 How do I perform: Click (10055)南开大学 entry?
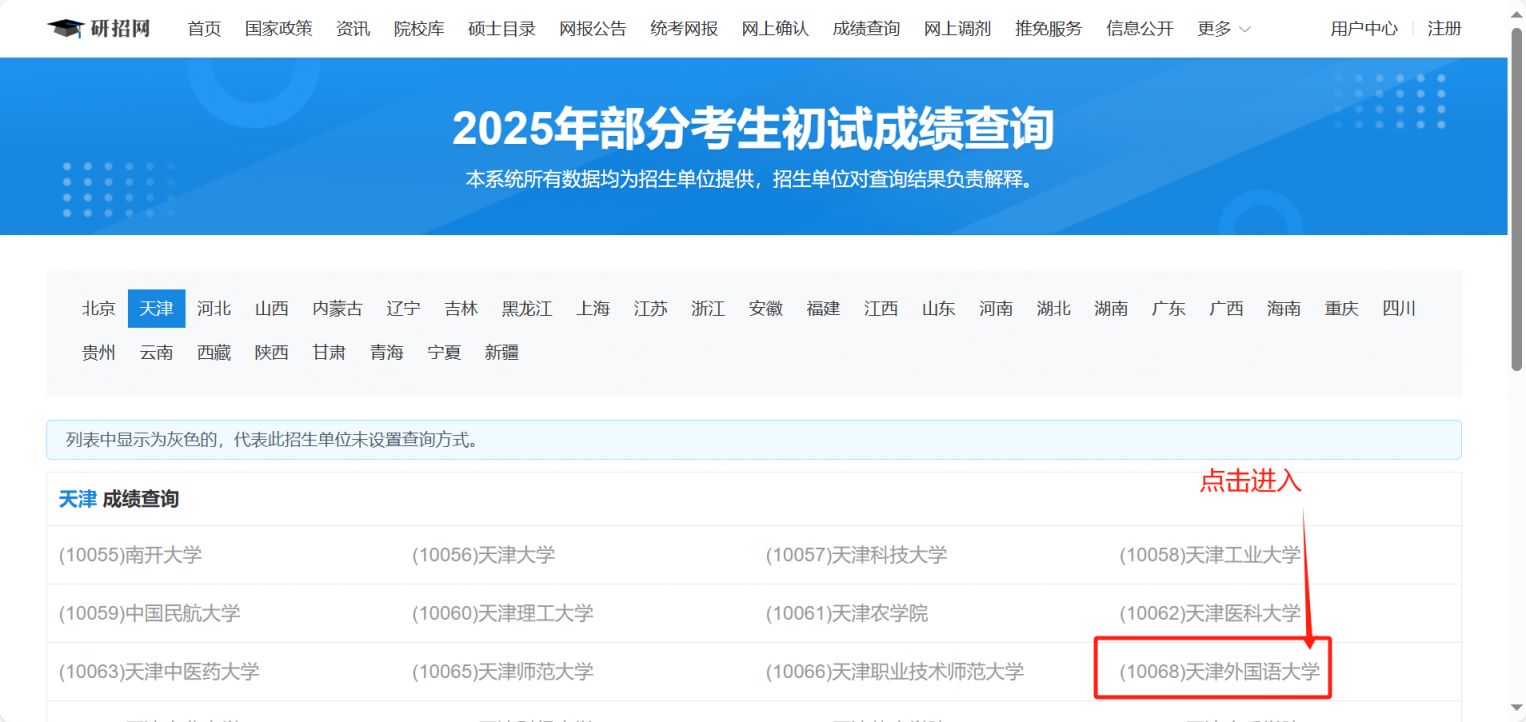[130, 555]
